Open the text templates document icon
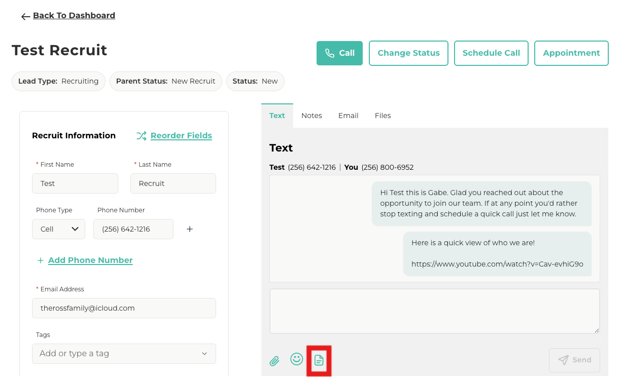 click(x=319, y=360)
